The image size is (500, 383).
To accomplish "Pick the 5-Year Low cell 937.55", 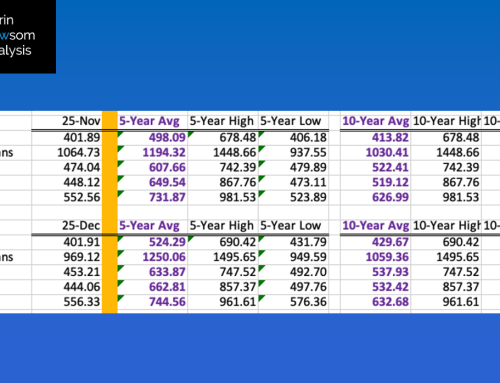I will click(293, 152).
